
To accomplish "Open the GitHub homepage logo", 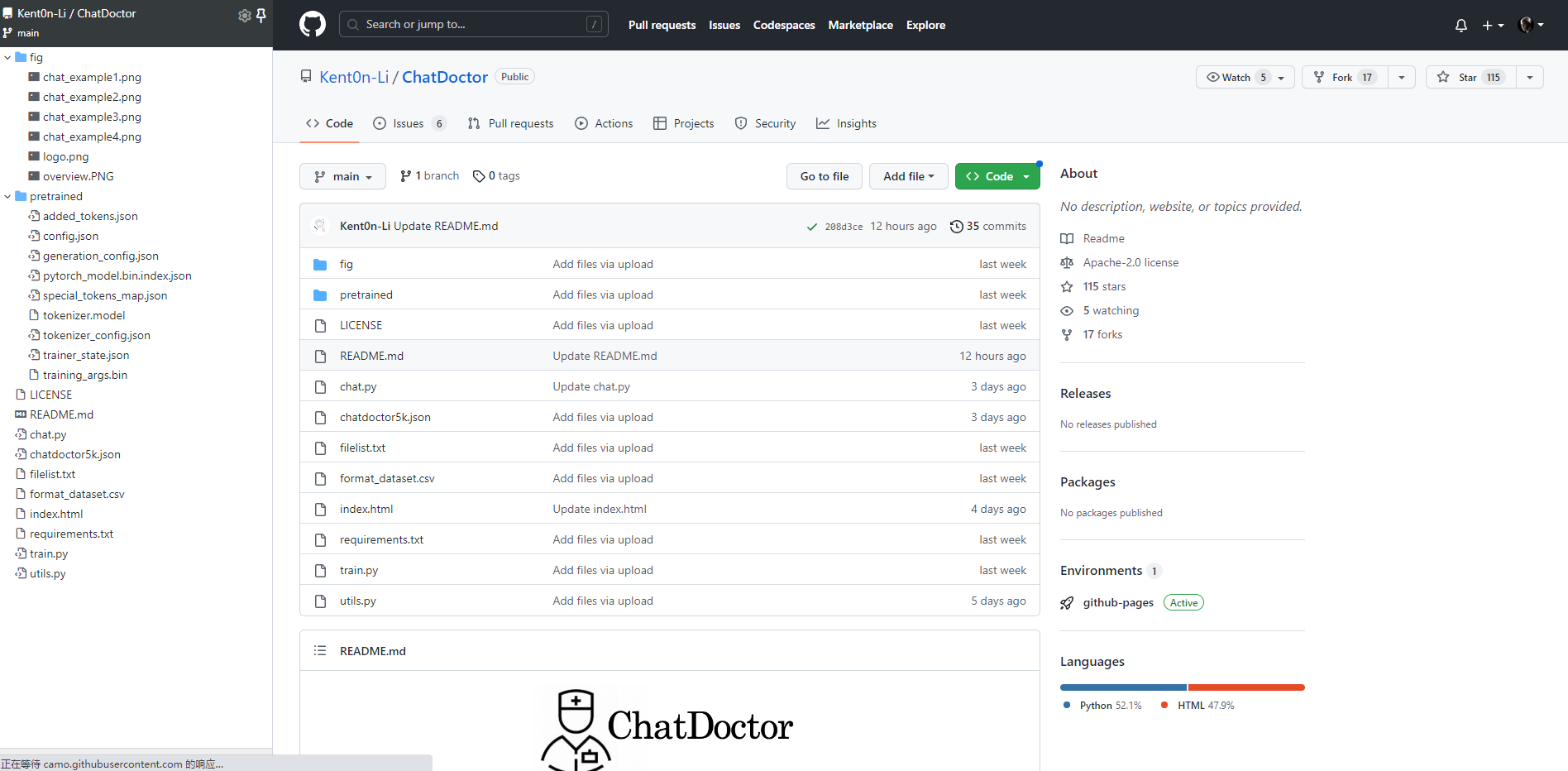I will 313,25.
